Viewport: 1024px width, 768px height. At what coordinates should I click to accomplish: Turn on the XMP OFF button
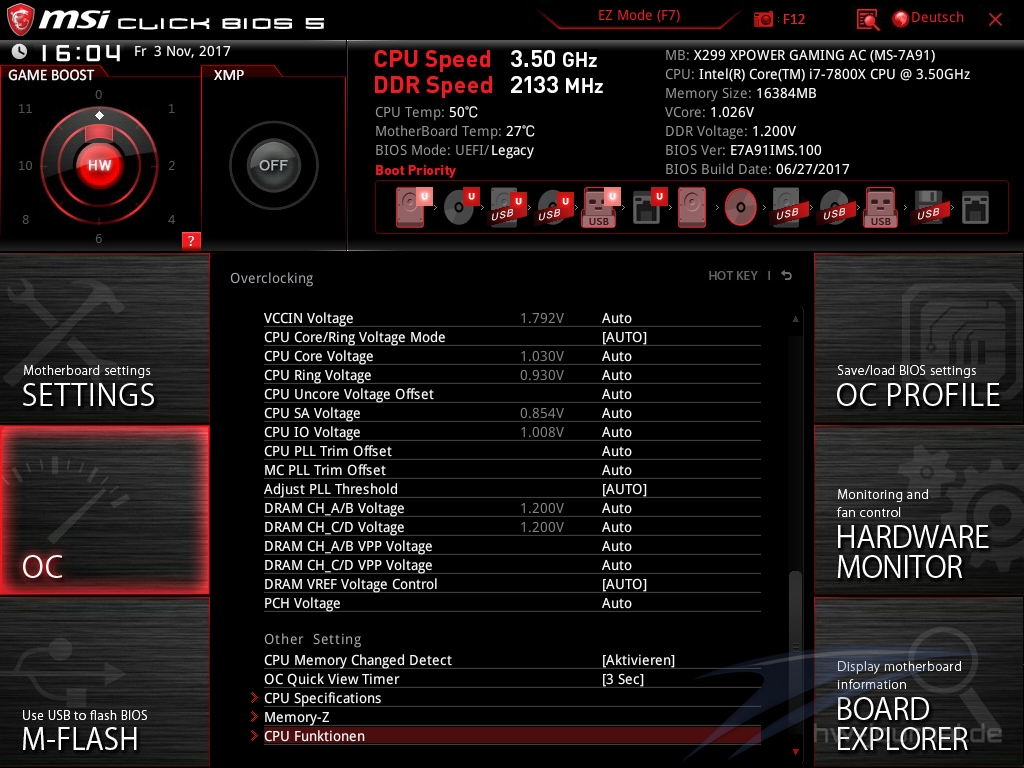click(273, 165)
